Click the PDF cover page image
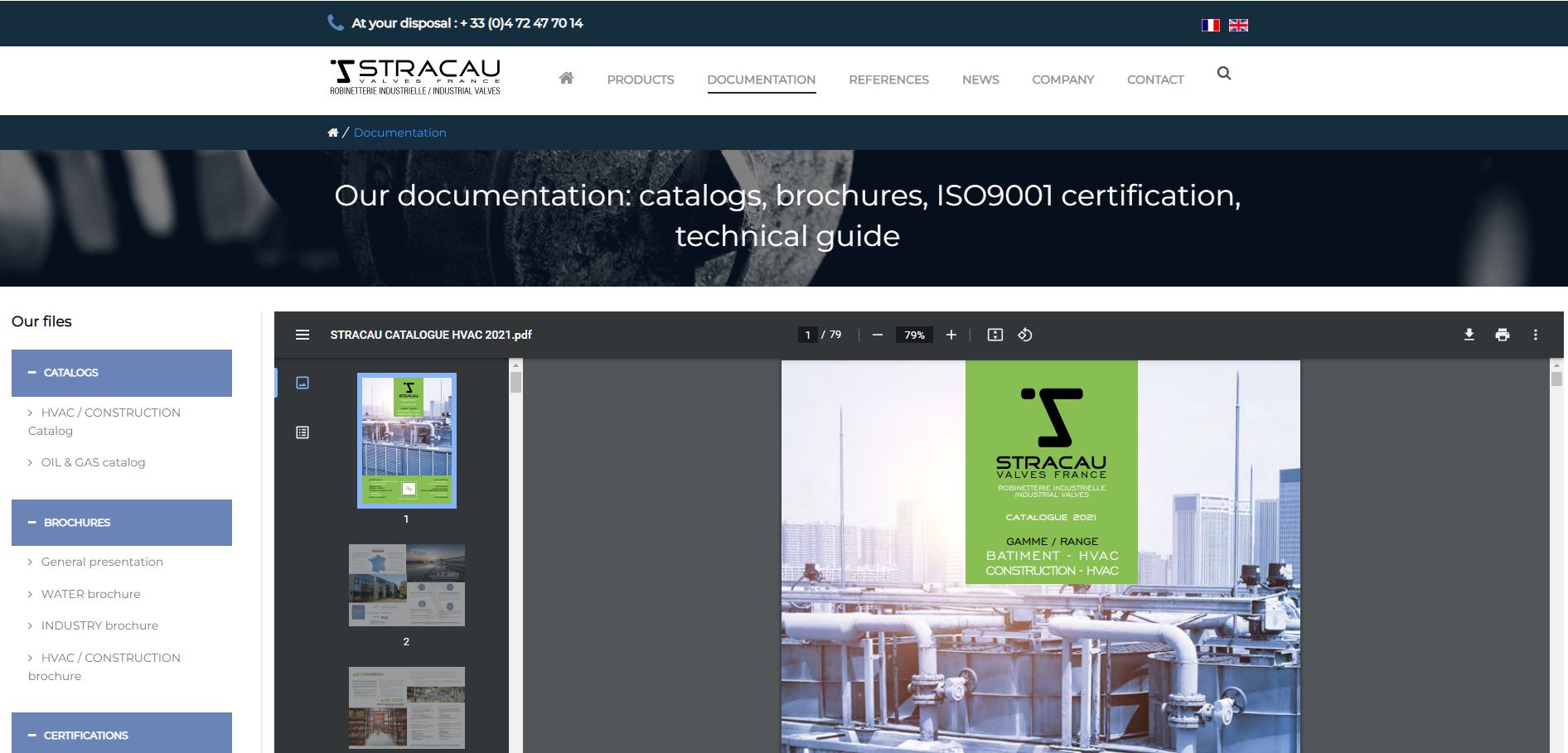1568x753 pixels. (1041, 556)
